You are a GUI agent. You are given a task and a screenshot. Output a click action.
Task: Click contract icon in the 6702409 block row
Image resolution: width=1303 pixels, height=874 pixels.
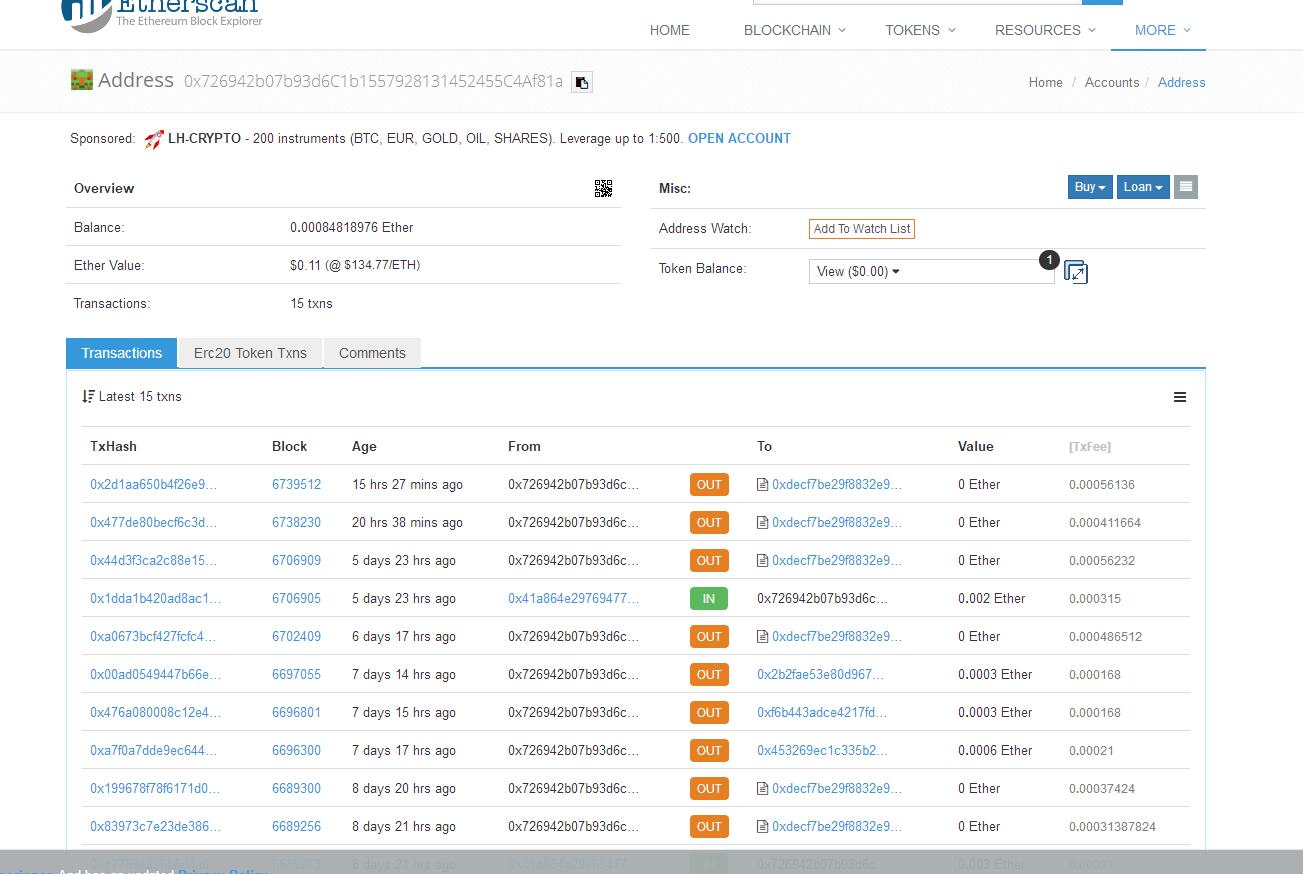pos(763,637)
